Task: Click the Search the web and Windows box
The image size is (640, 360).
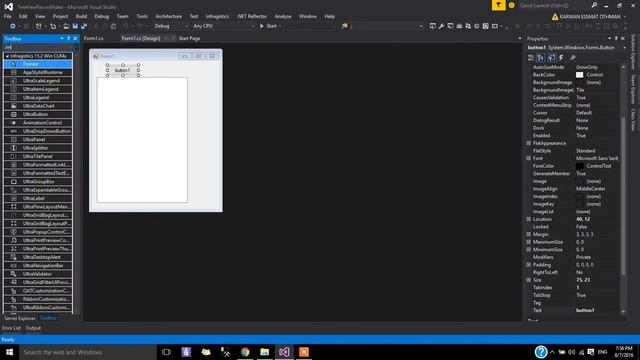Action: [88, 352]
